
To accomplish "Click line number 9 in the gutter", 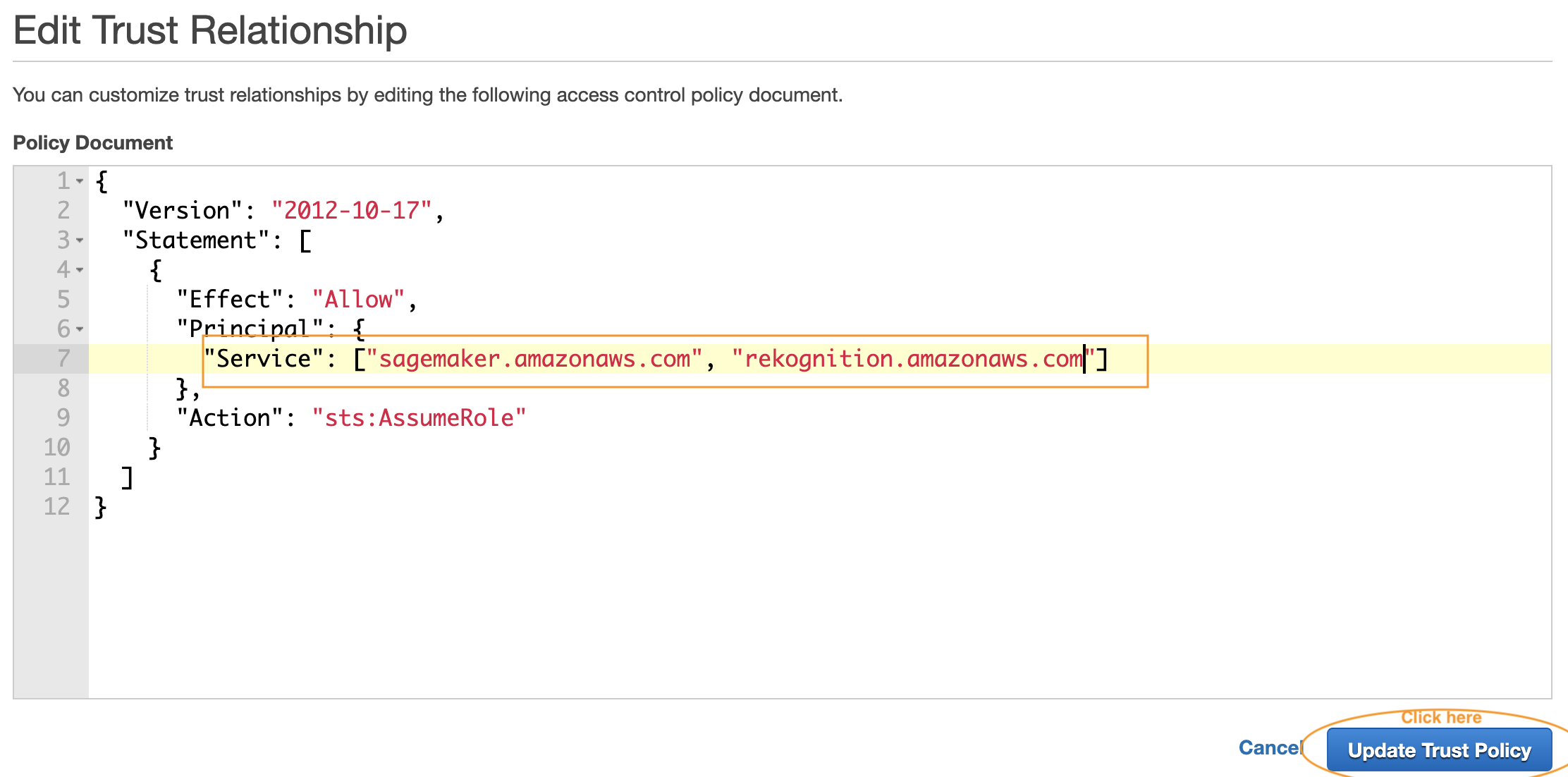I will (63, 418).
